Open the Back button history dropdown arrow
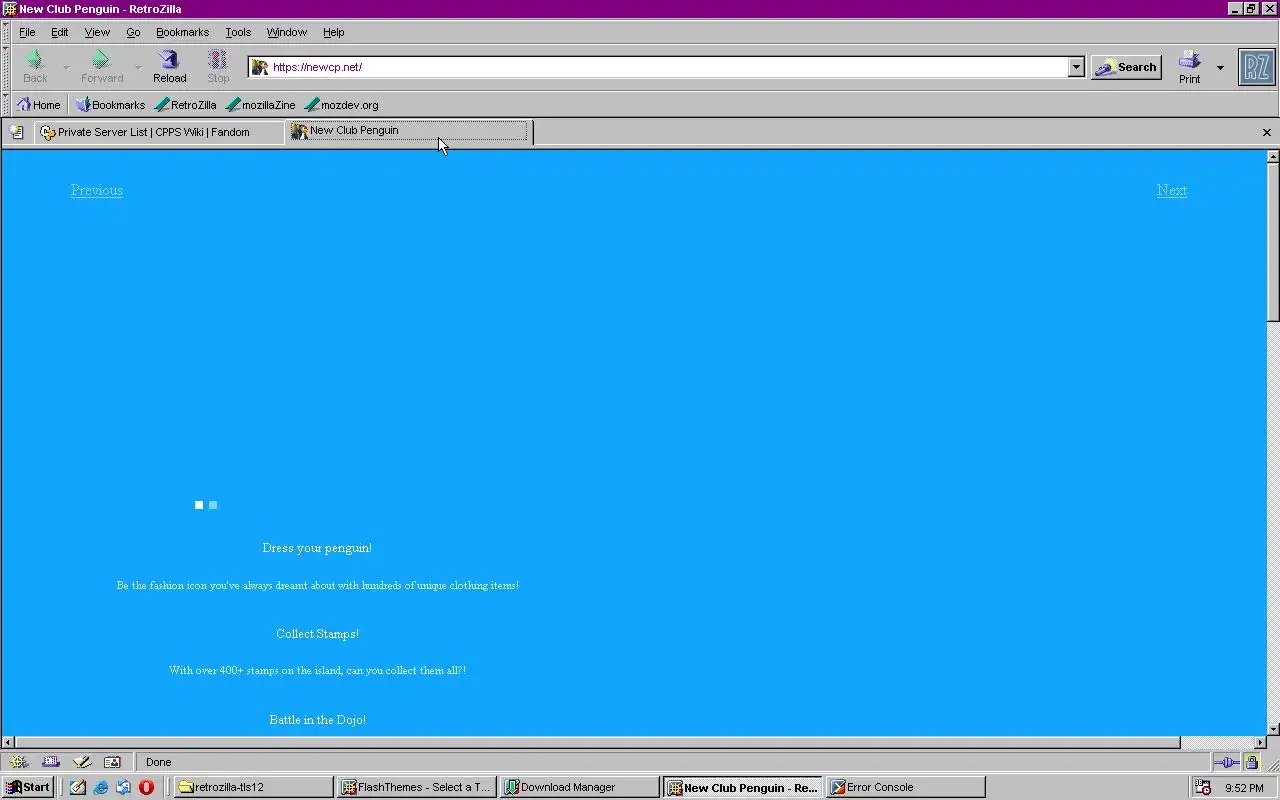The image size is (1280, 800). pyautogui.click(x=66, y=67)
